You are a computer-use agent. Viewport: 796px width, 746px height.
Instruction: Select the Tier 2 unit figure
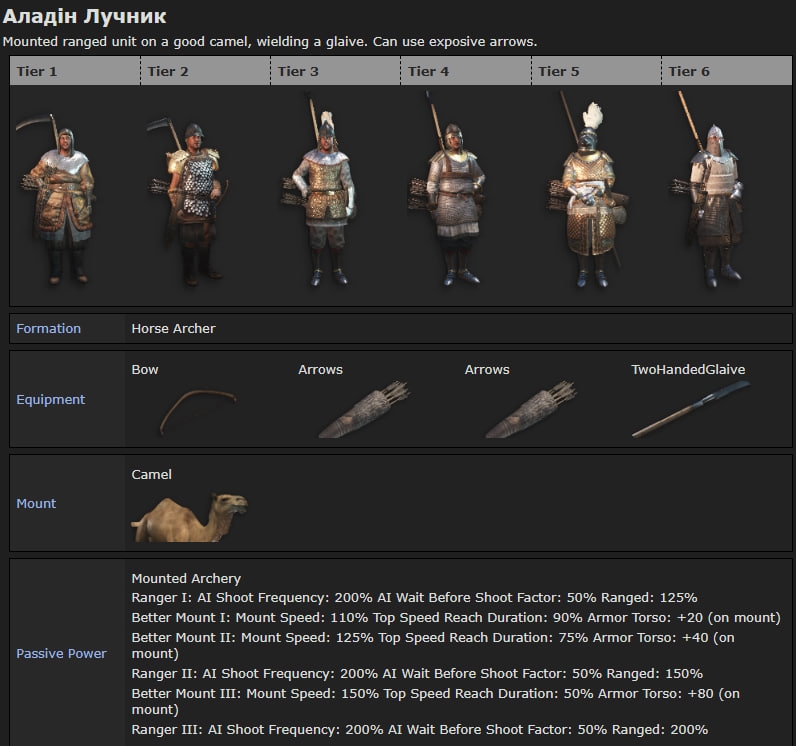click(x=190, y=200)
